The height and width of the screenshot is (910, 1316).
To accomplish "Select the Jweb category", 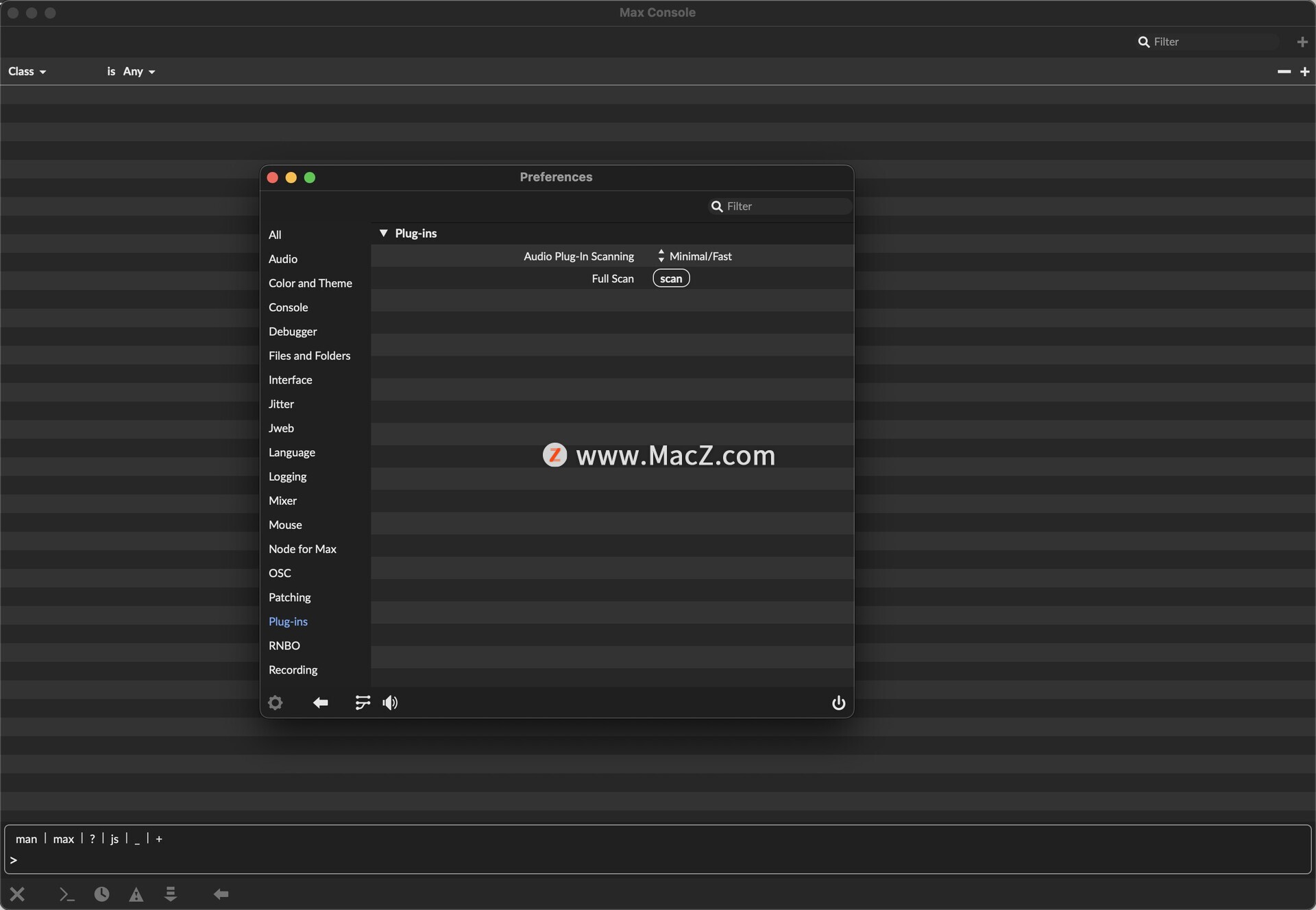I will click(281, 428).
